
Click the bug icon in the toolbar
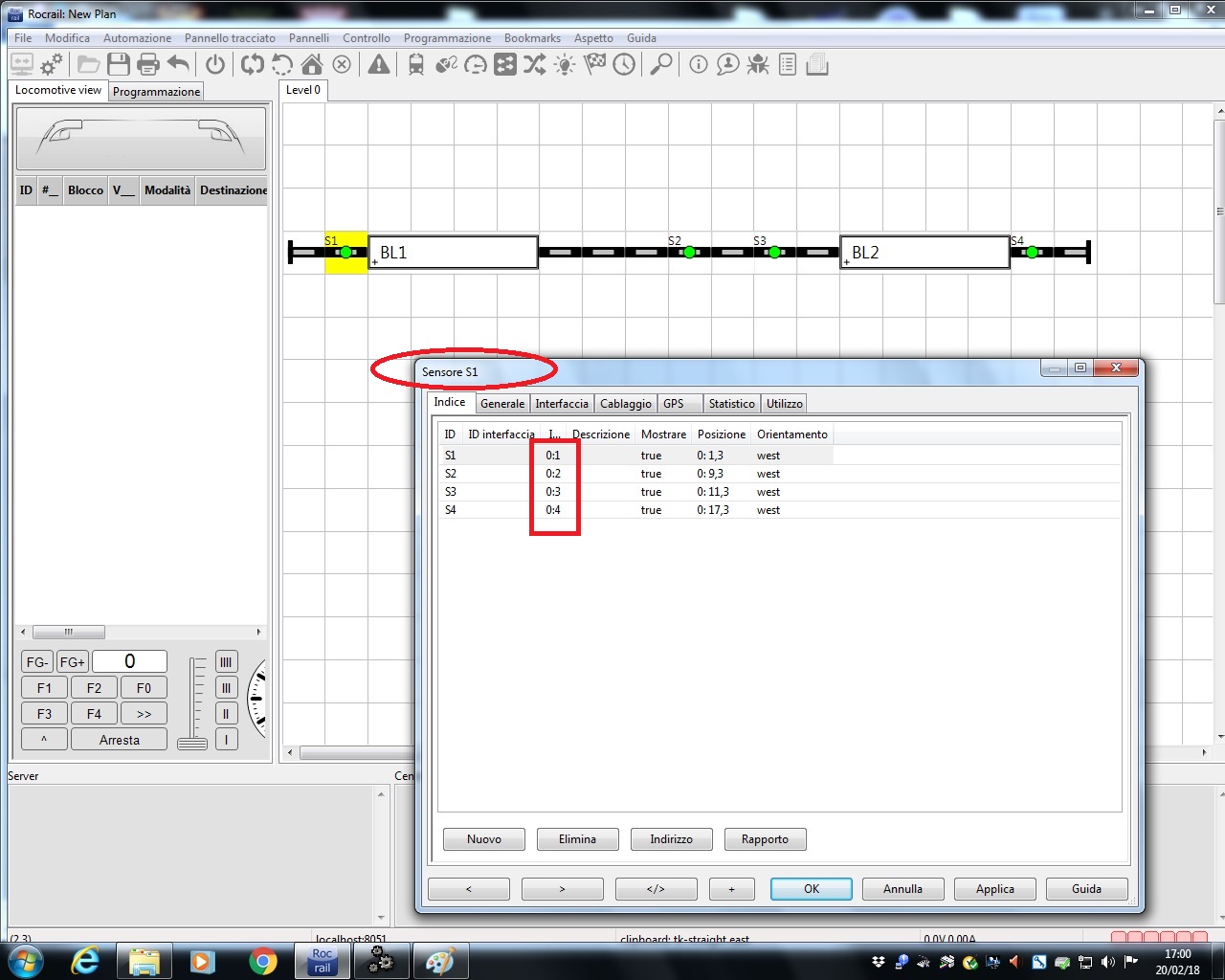(x=758, y=64)
